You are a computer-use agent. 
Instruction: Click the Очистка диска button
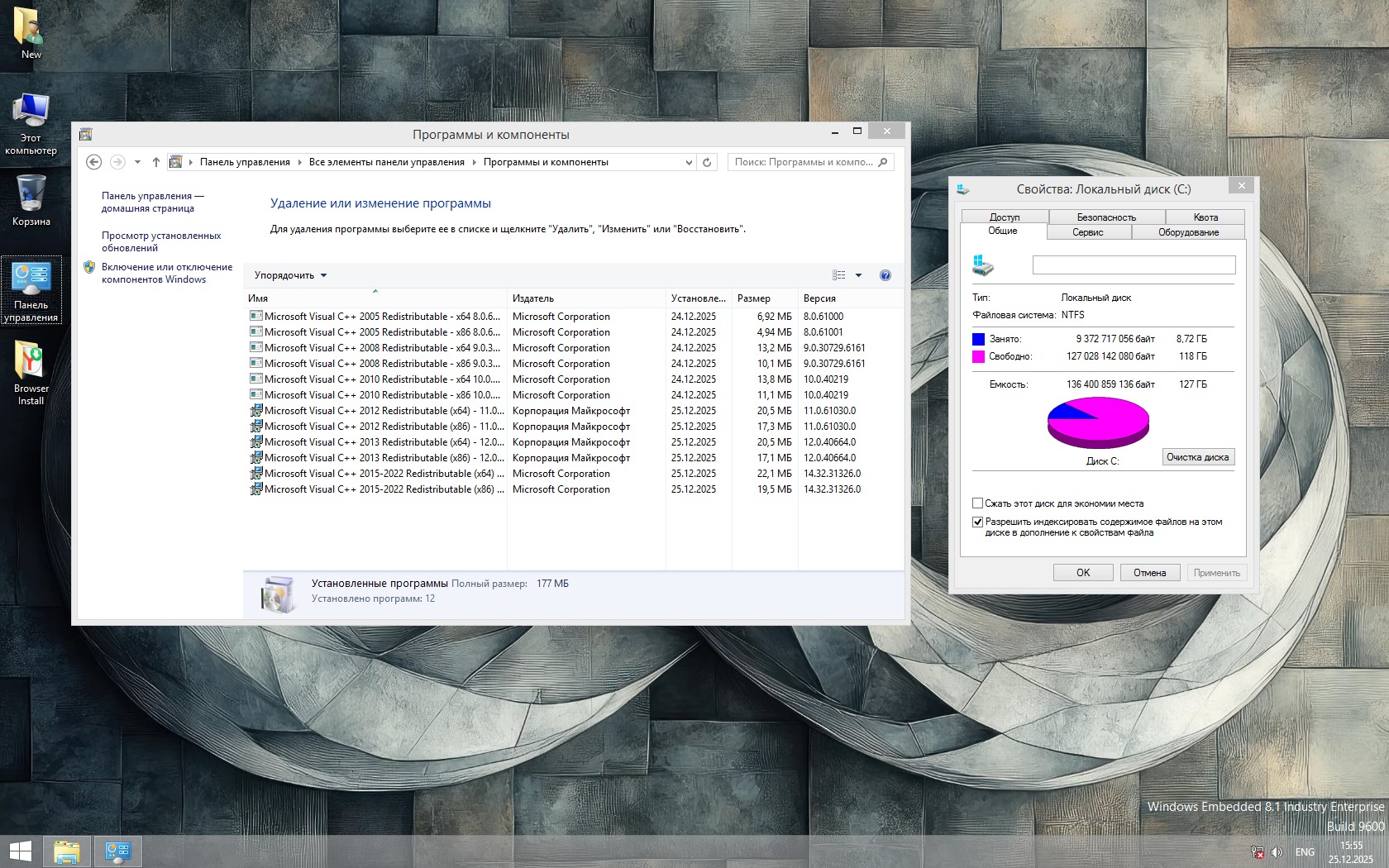[x=1197, y=457]
